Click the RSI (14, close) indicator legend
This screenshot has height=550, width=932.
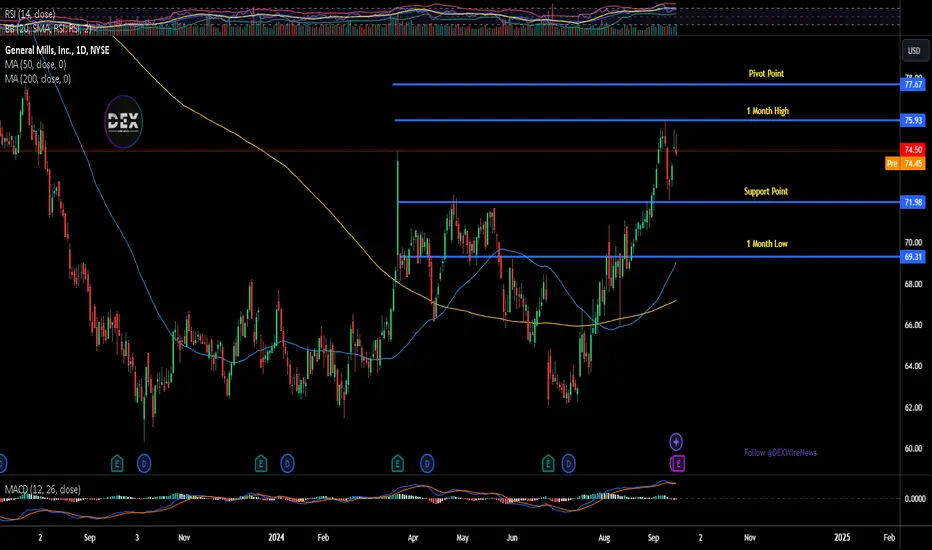click(30, 14)
